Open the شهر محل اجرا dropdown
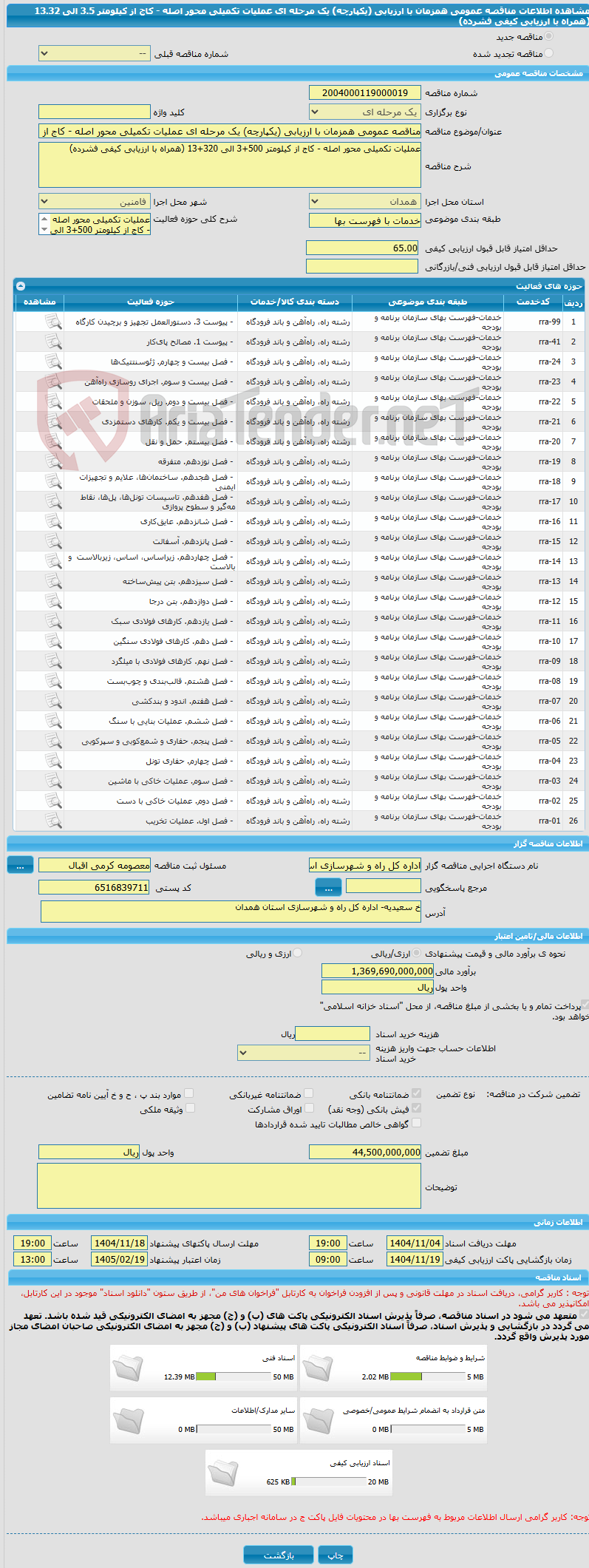The width and height of the screenshot is (589, 1568). point(95,202)
